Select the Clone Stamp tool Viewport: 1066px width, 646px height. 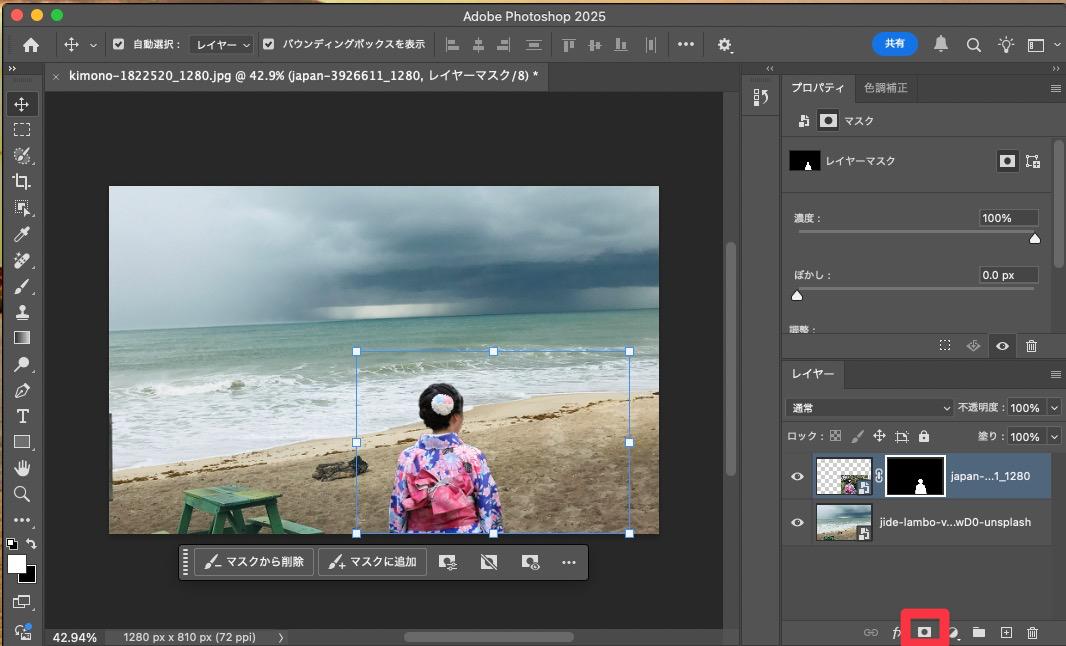click(22, 312)
